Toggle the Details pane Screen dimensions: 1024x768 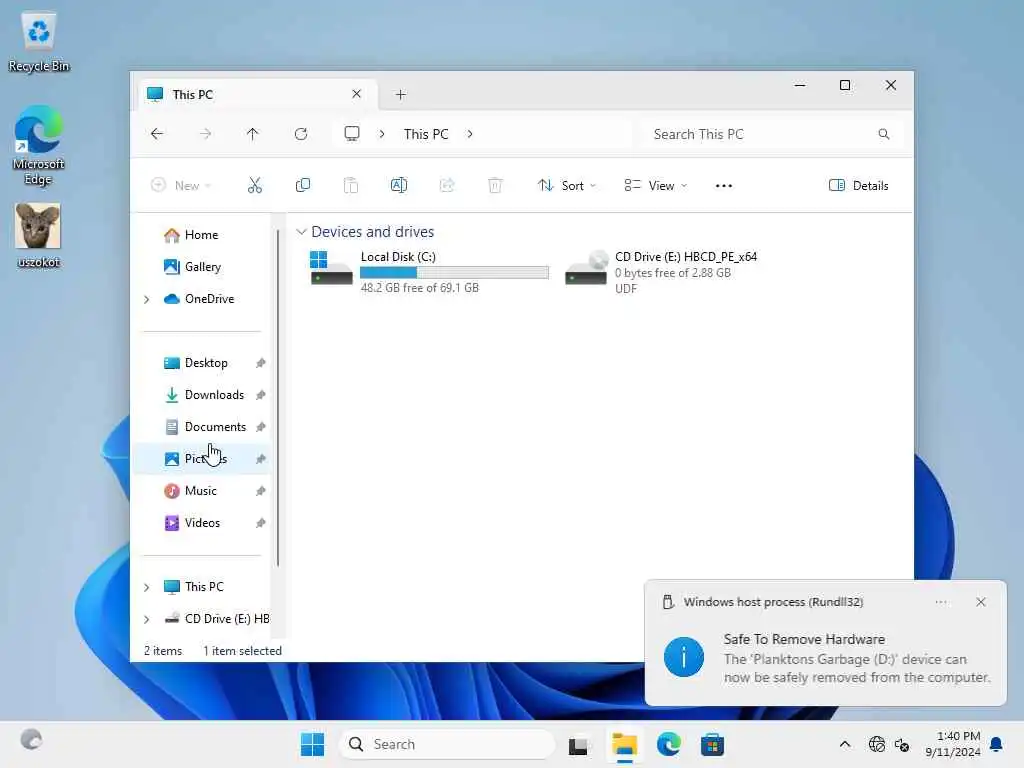click(x=858, y=185)
